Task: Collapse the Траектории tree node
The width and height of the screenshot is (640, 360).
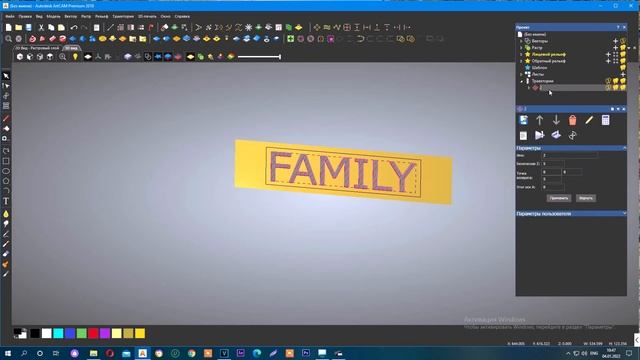Action: coord(521,81)
